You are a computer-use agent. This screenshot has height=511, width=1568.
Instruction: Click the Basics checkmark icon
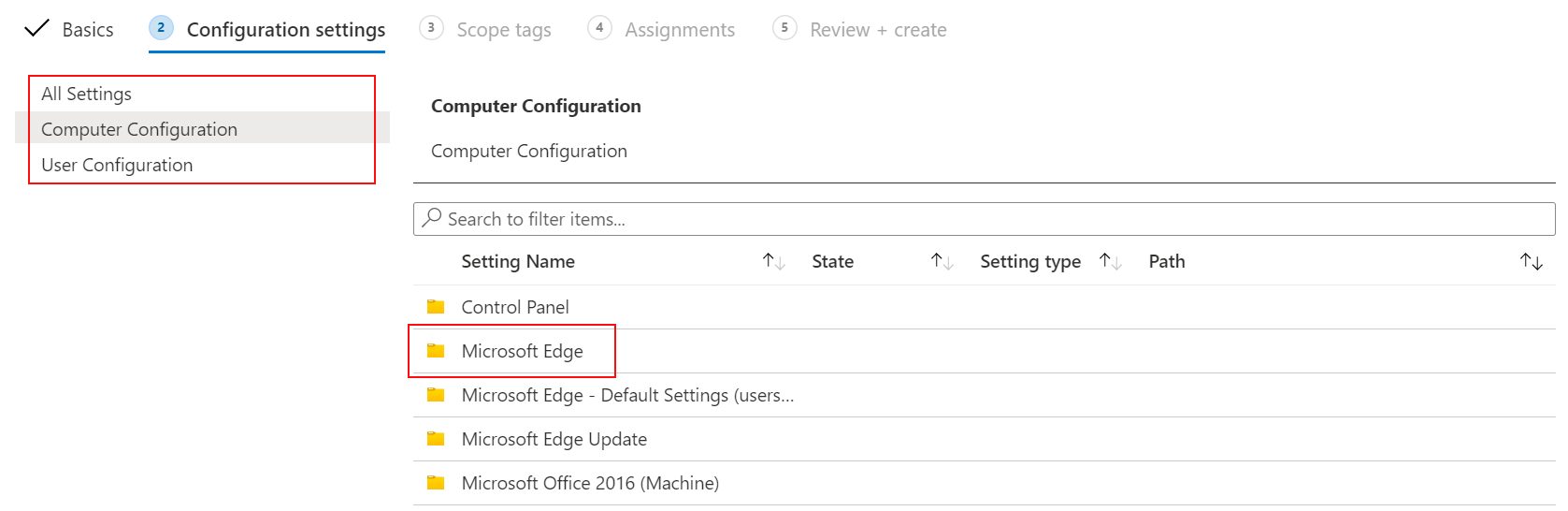click(x=36, y=29)
